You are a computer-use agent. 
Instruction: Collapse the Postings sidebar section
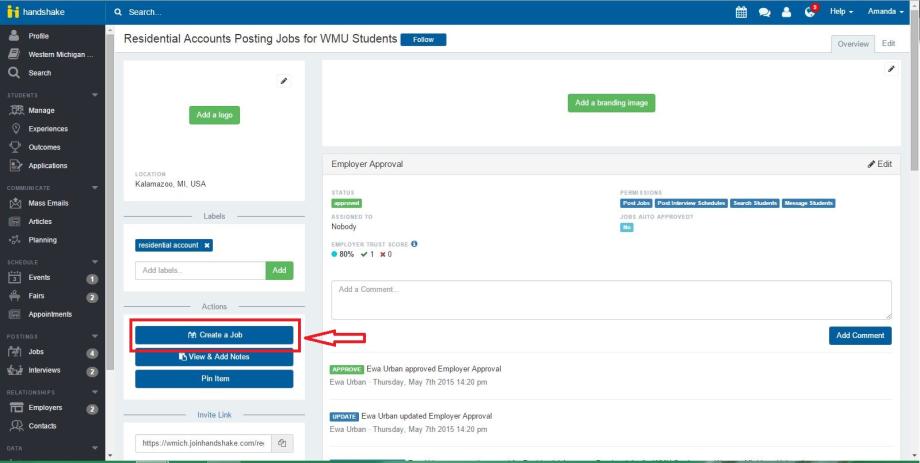coord(95,336)
